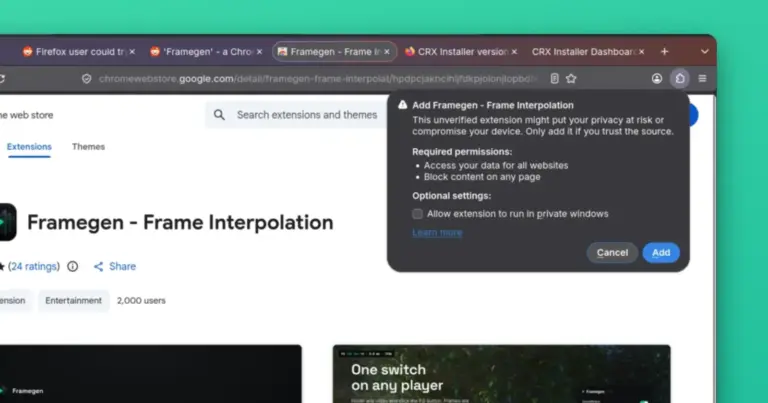Open the Firefox account icon
The width and height of the screenshot is (768, 403).
pyautogui.click(x=657, y=78)
